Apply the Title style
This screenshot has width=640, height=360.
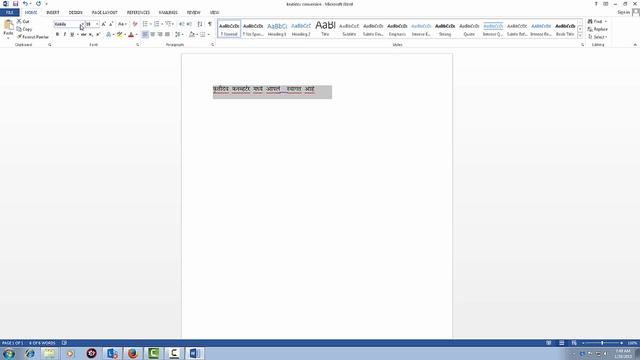click(325, 29)
